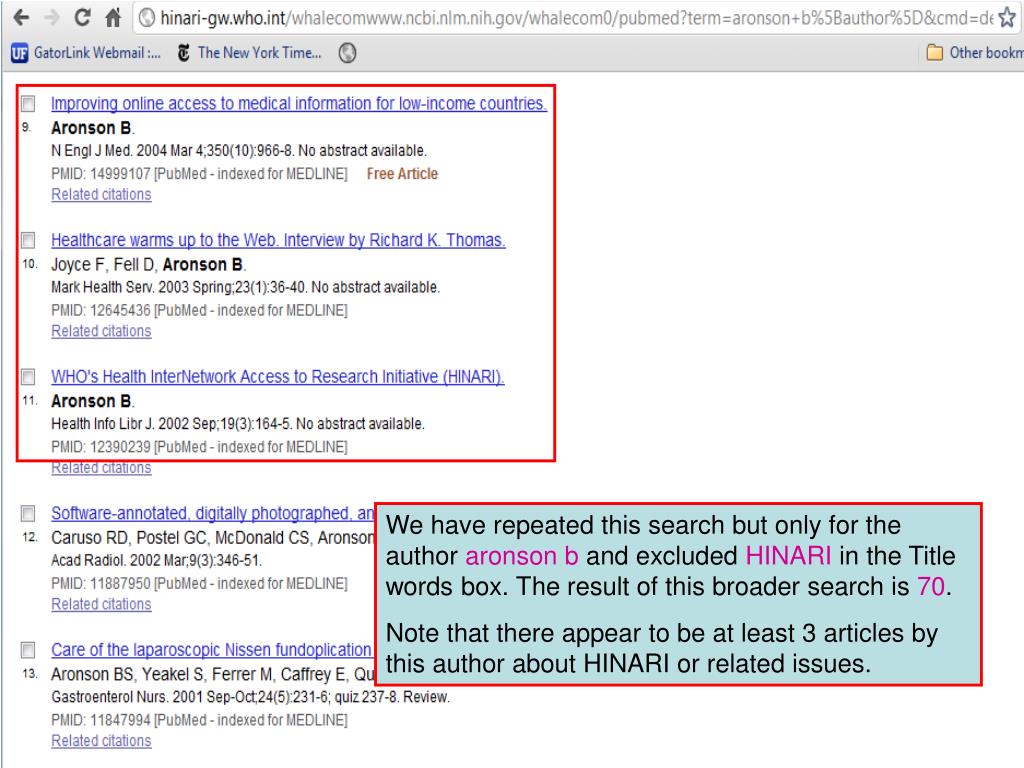
Task: Open 'Healthcare warms up to the Web' article
Action: (278, 240)
